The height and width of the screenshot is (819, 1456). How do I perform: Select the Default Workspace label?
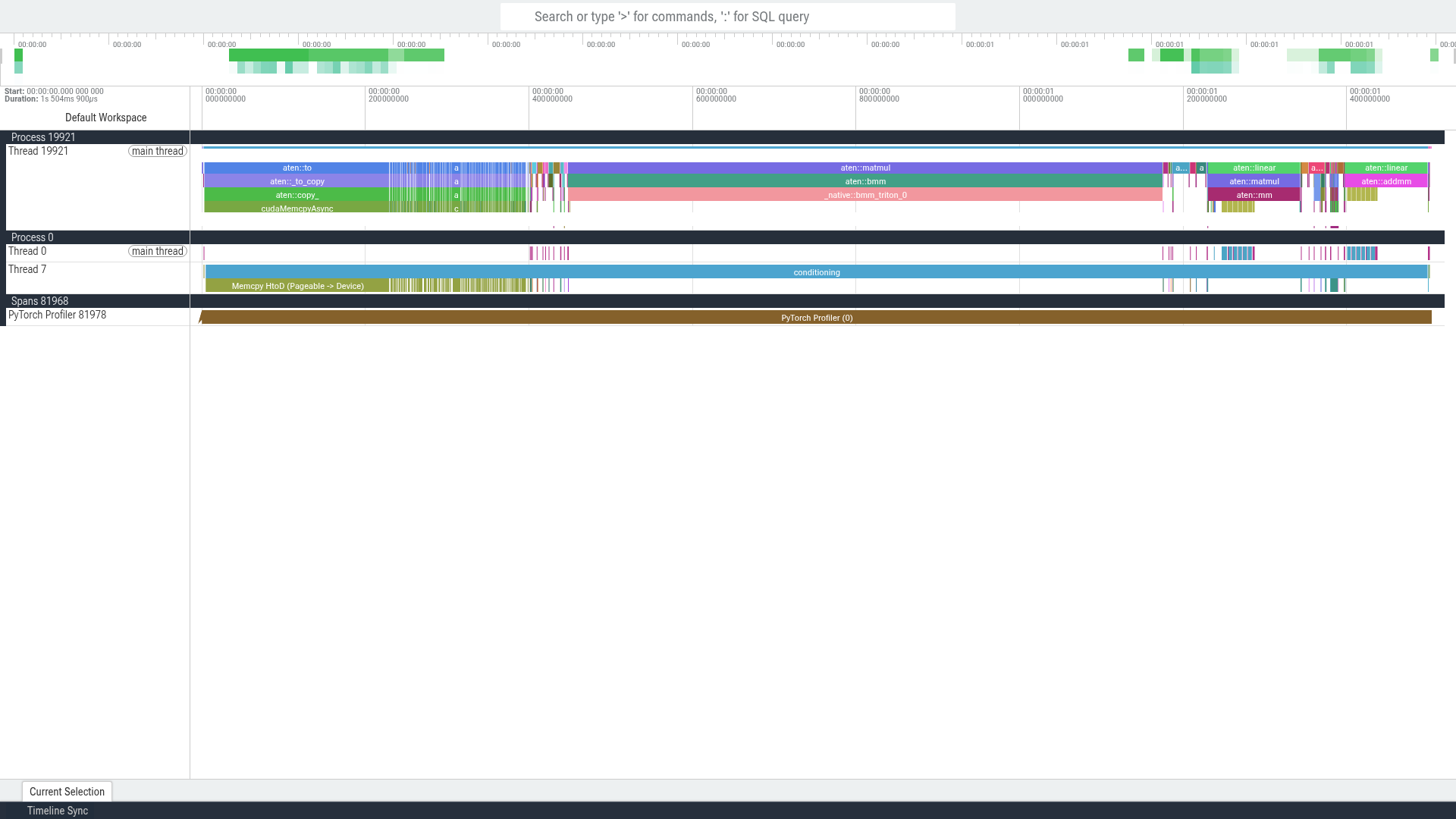pos(106,118)
